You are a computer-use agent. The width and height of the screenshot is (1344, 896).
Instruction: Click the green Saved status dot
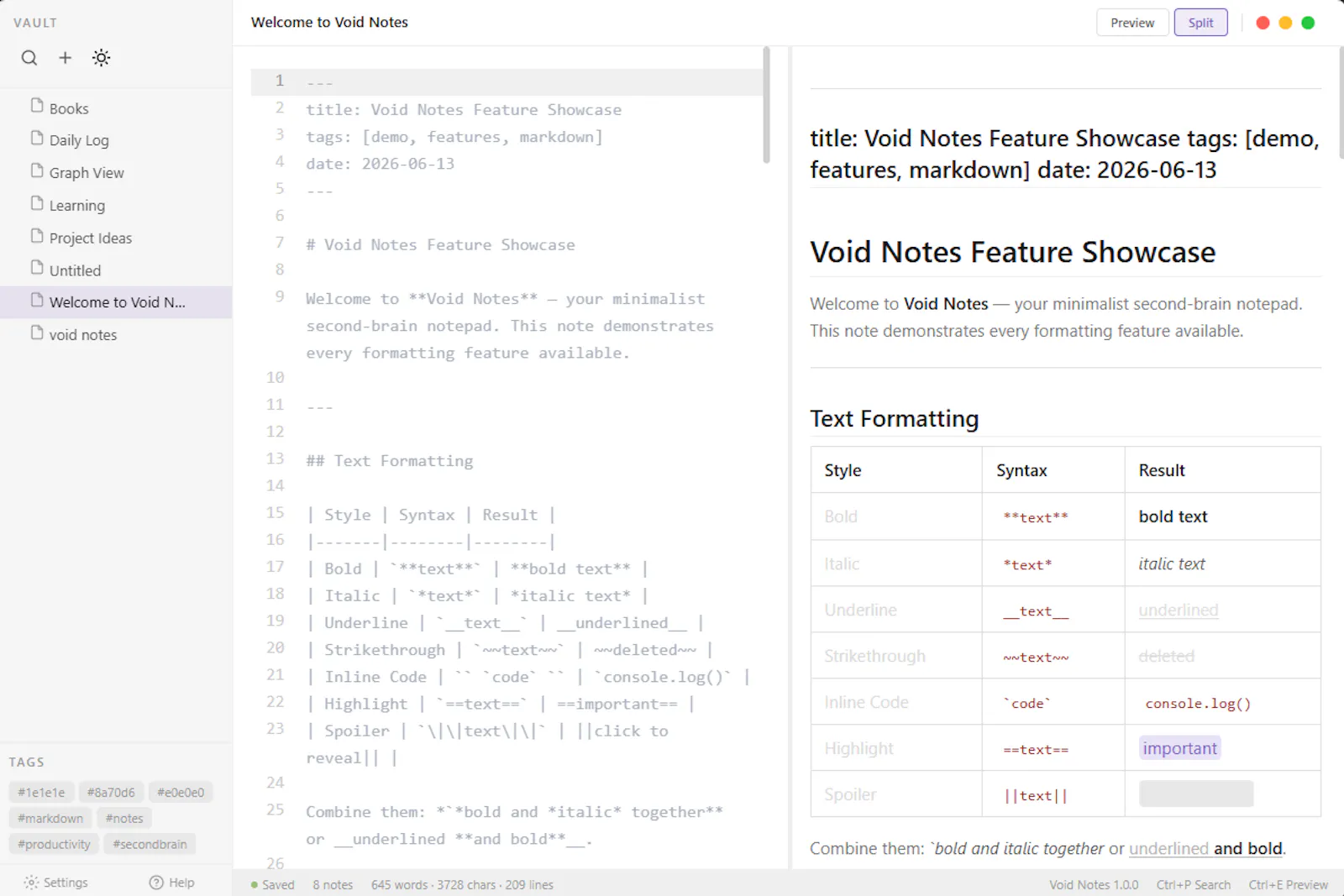pyautogui.click(x=255, y=885)
